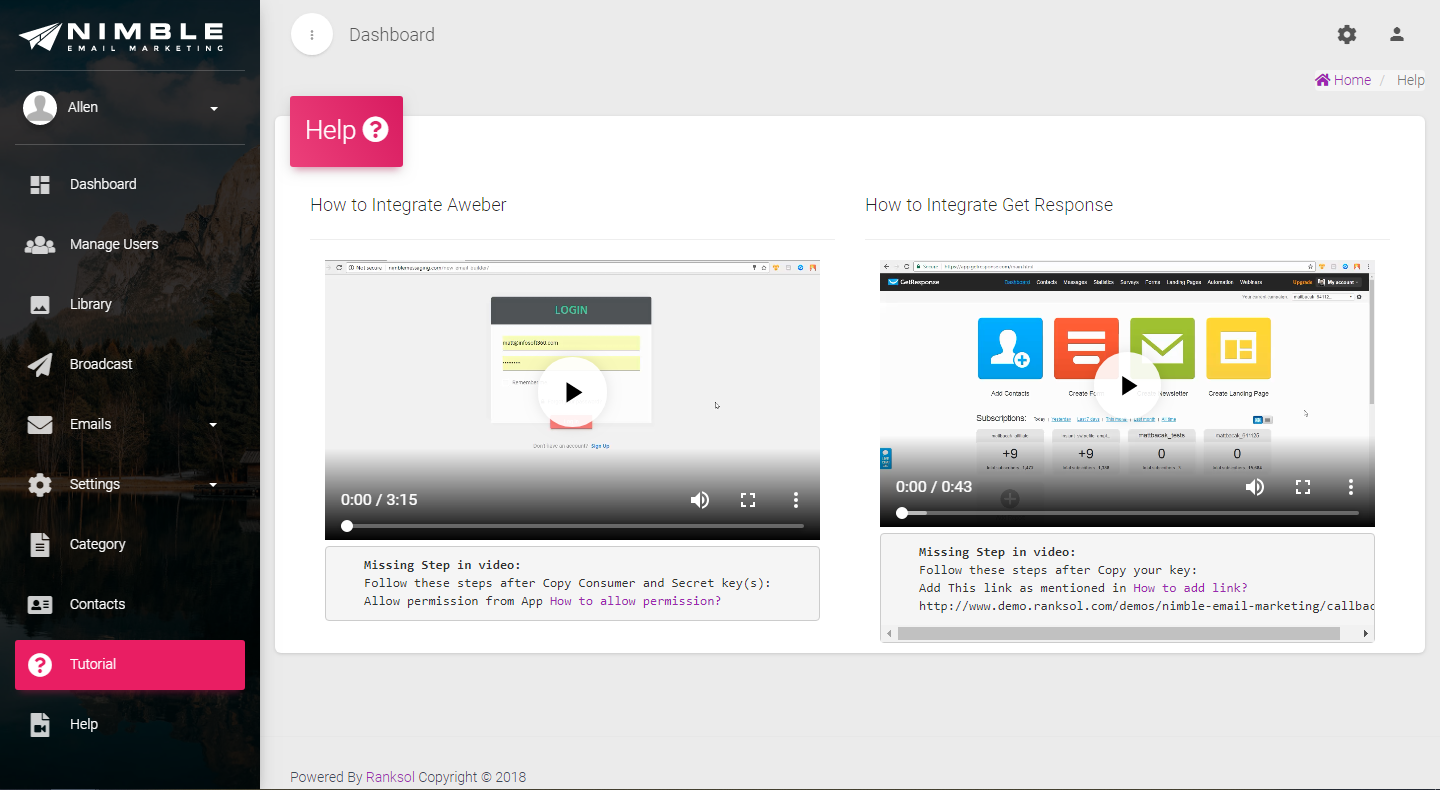Click the Category document icon
The image size is (1440, 790).
(40, 544)
